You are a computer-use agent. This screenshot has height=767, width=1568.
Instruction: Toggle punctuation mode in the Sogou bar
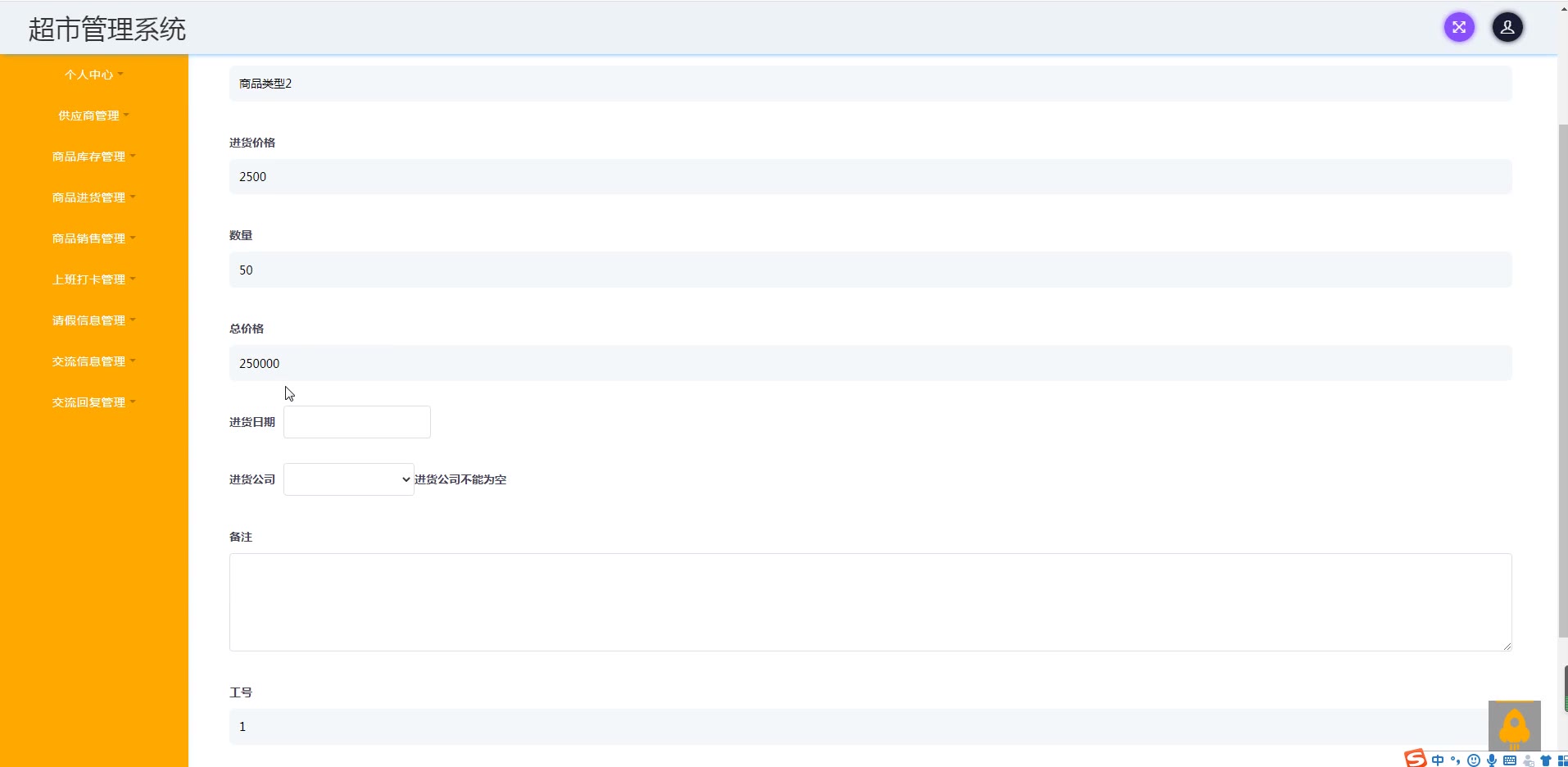click(1456, 760)
